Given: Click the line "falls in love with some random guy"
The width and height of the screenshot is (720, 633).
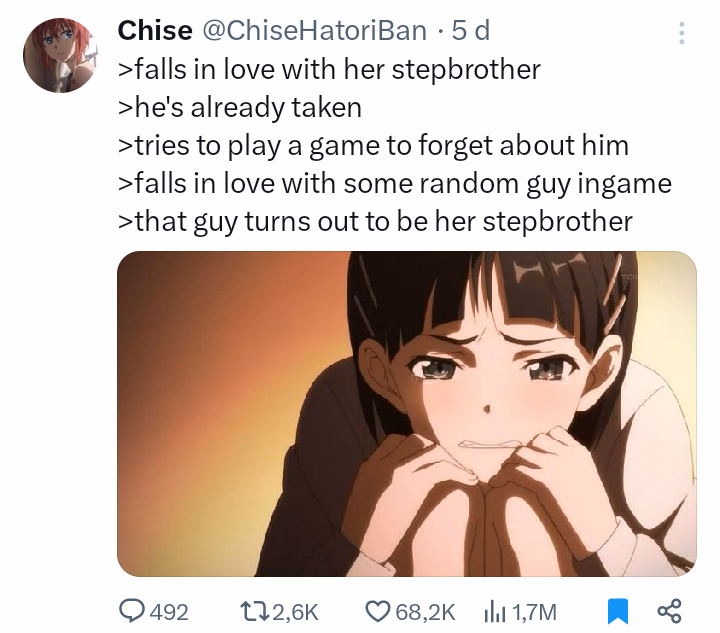Looking at the screenshot, I should [x=395, y=184].
